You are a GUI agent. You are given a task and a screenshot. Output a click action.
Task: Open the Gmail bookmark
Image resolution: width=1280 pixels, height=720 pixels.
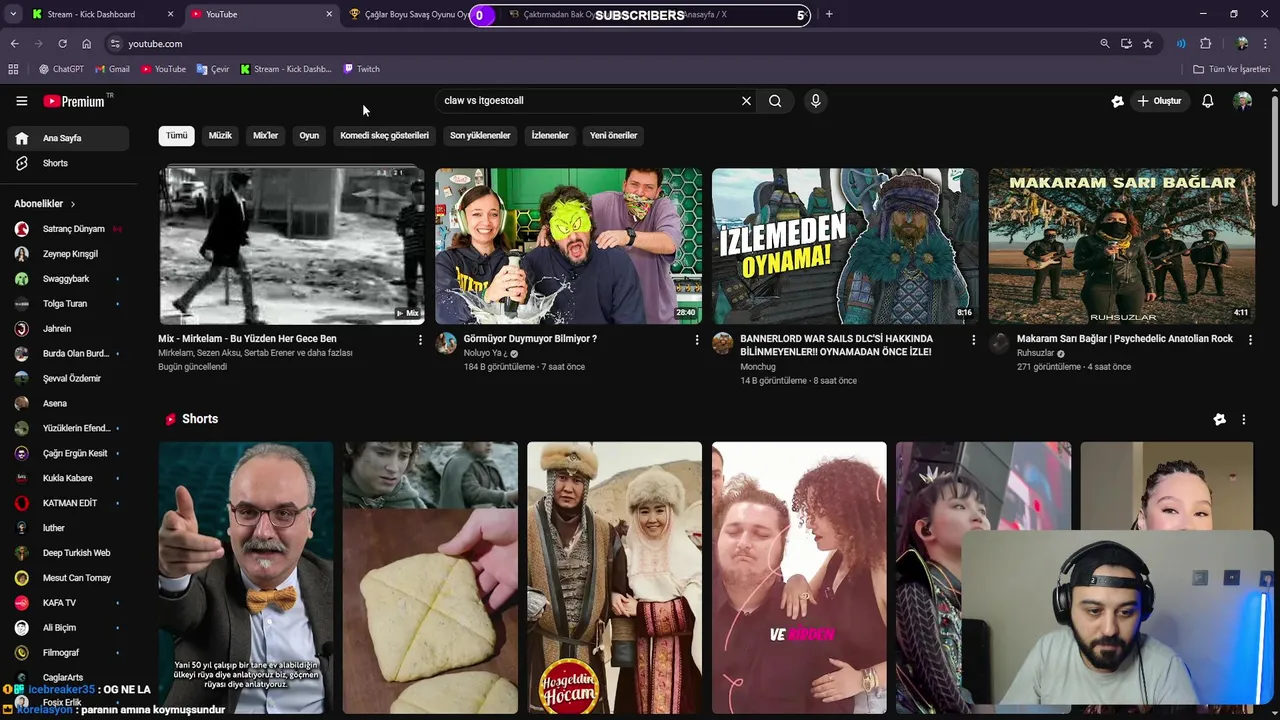click(x=112, y=69)
